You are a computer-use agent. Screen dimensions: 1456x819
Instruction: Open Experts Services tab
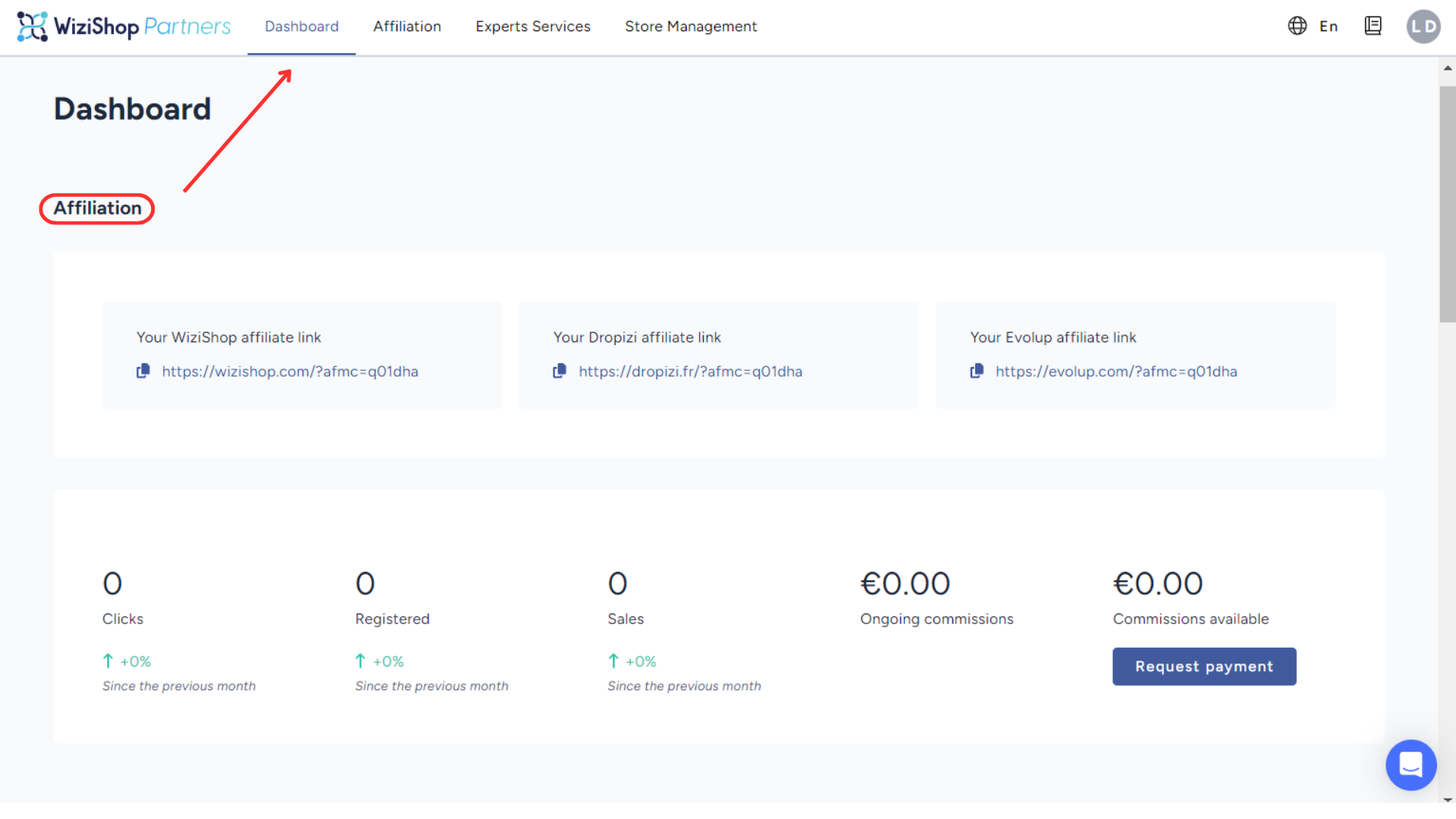(x=533, y=27)
